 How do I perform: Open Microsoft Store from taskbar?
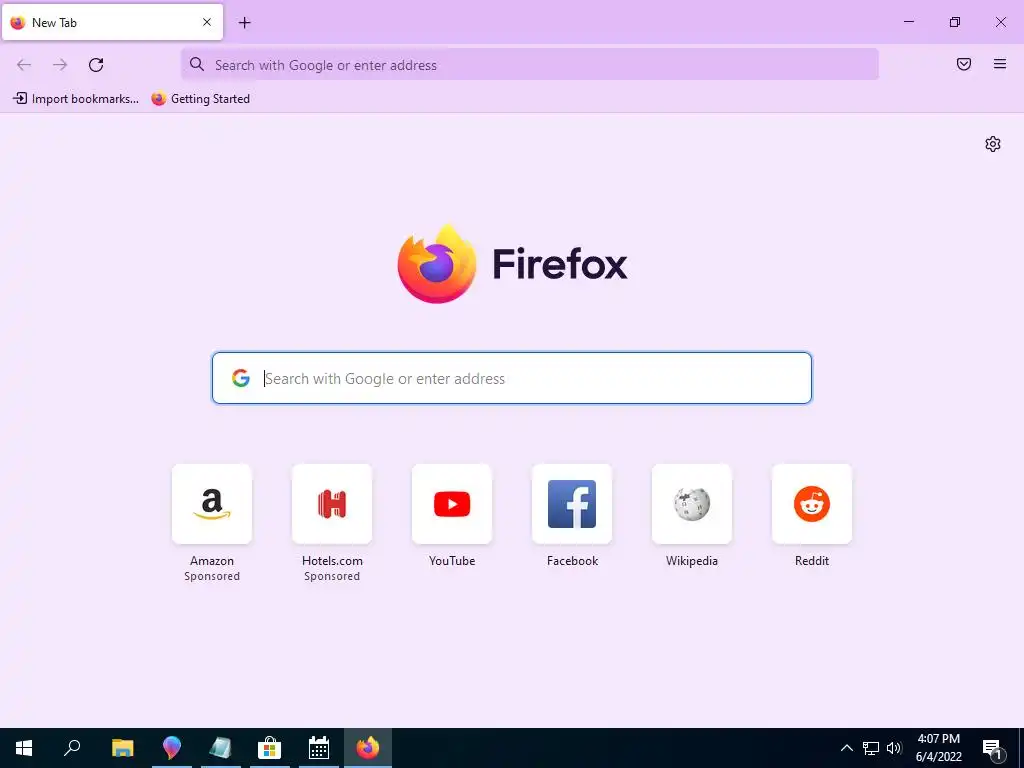tap(269, 748)
